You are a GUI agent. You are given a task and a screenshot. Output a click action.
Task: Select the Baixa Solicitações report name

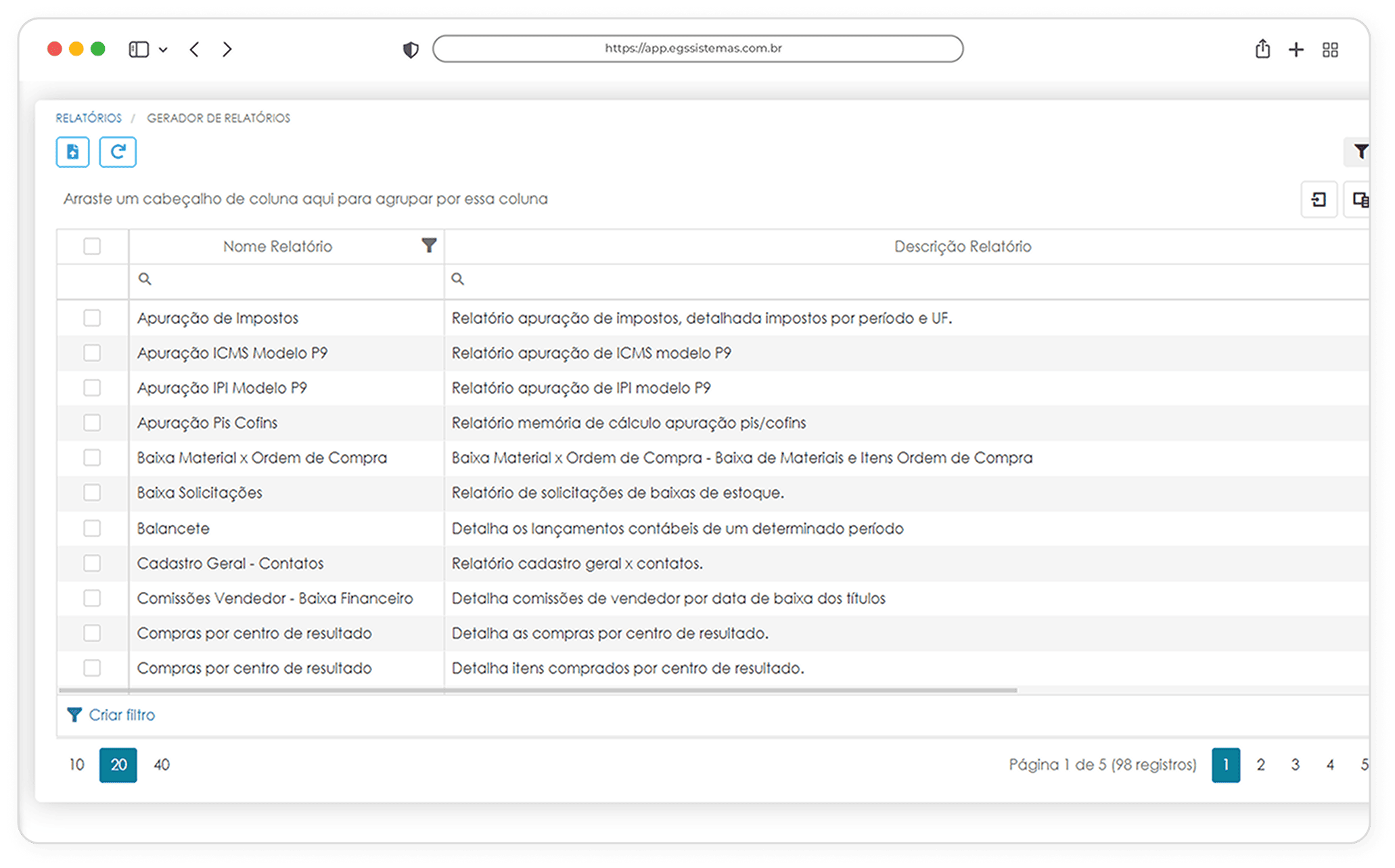click(x=200, y=493)
